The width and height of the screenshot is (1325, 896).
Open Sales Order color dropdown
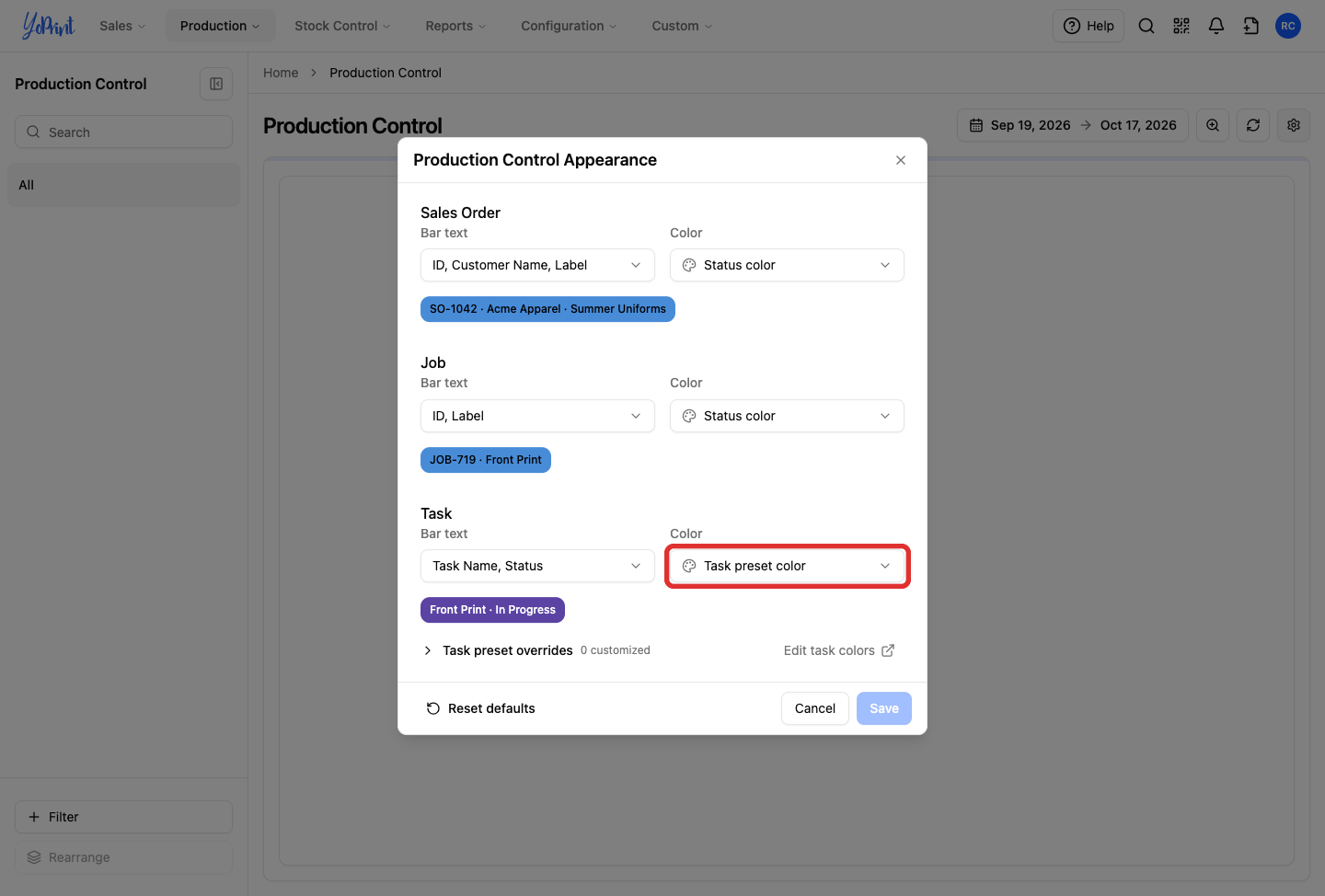pyautogui.click(x=787, y=265)
